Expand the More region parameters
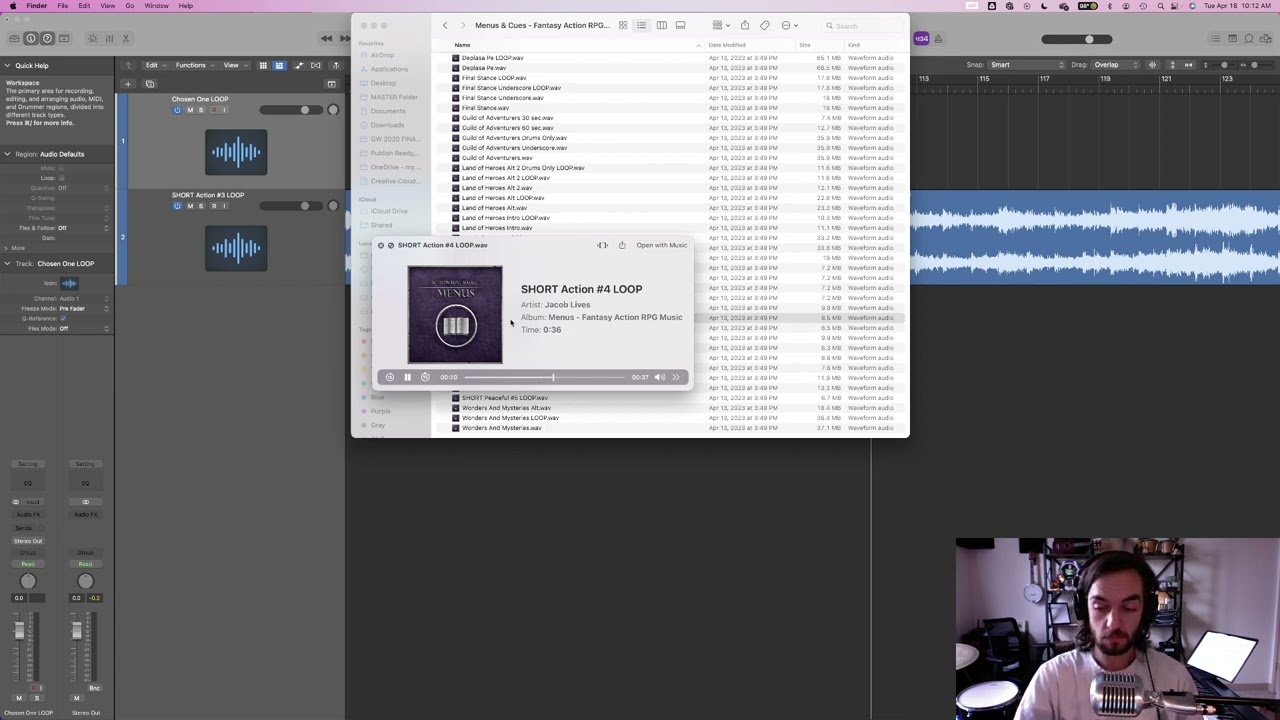This screenshot has width=1280, height=720. [x=6, y=248]
